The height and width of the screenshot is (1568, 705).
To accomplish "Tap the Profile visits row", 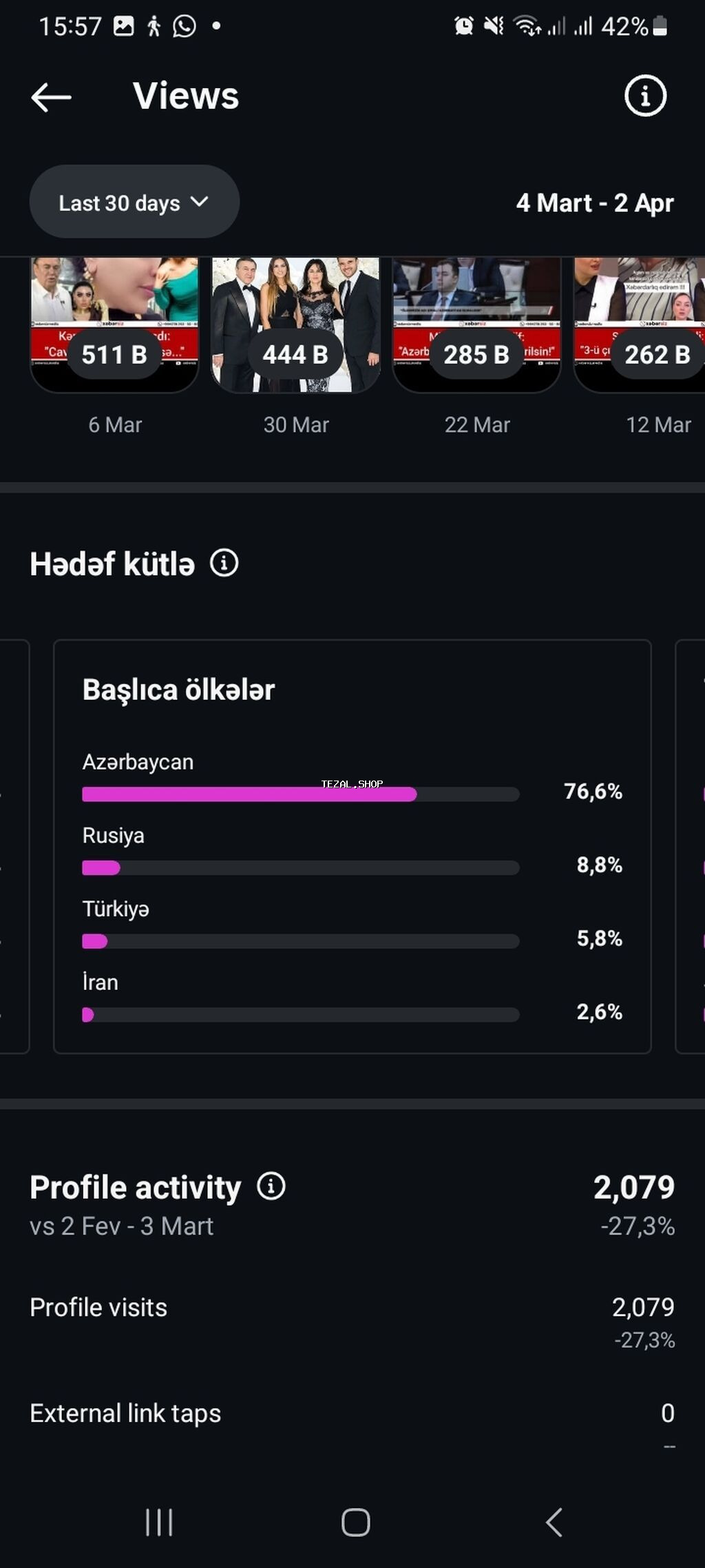I will pos(352,1308).
